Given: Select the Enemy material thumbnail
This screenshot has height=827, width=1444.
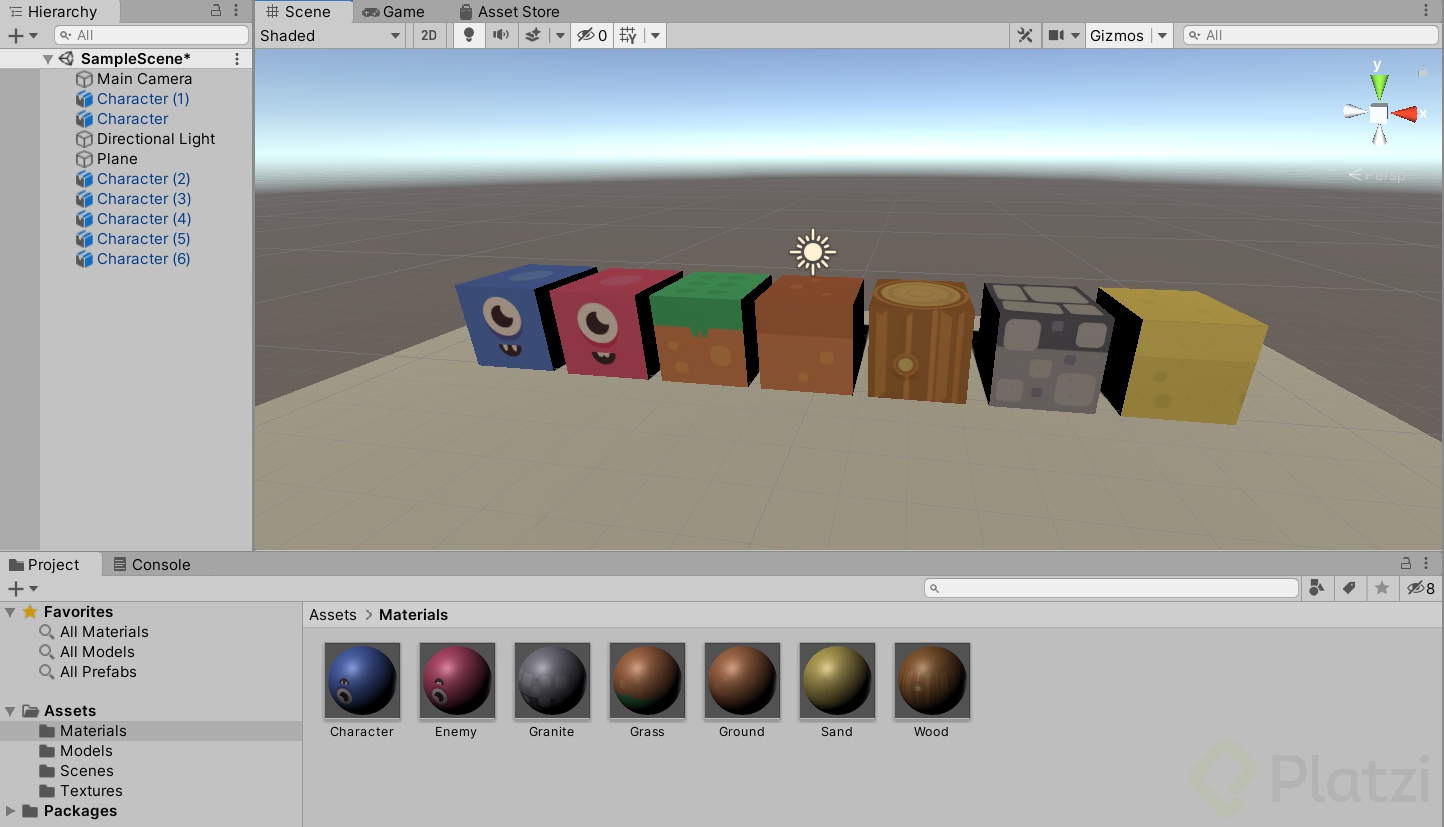Looking at the screenshot, I should click(x=457, y=680).
